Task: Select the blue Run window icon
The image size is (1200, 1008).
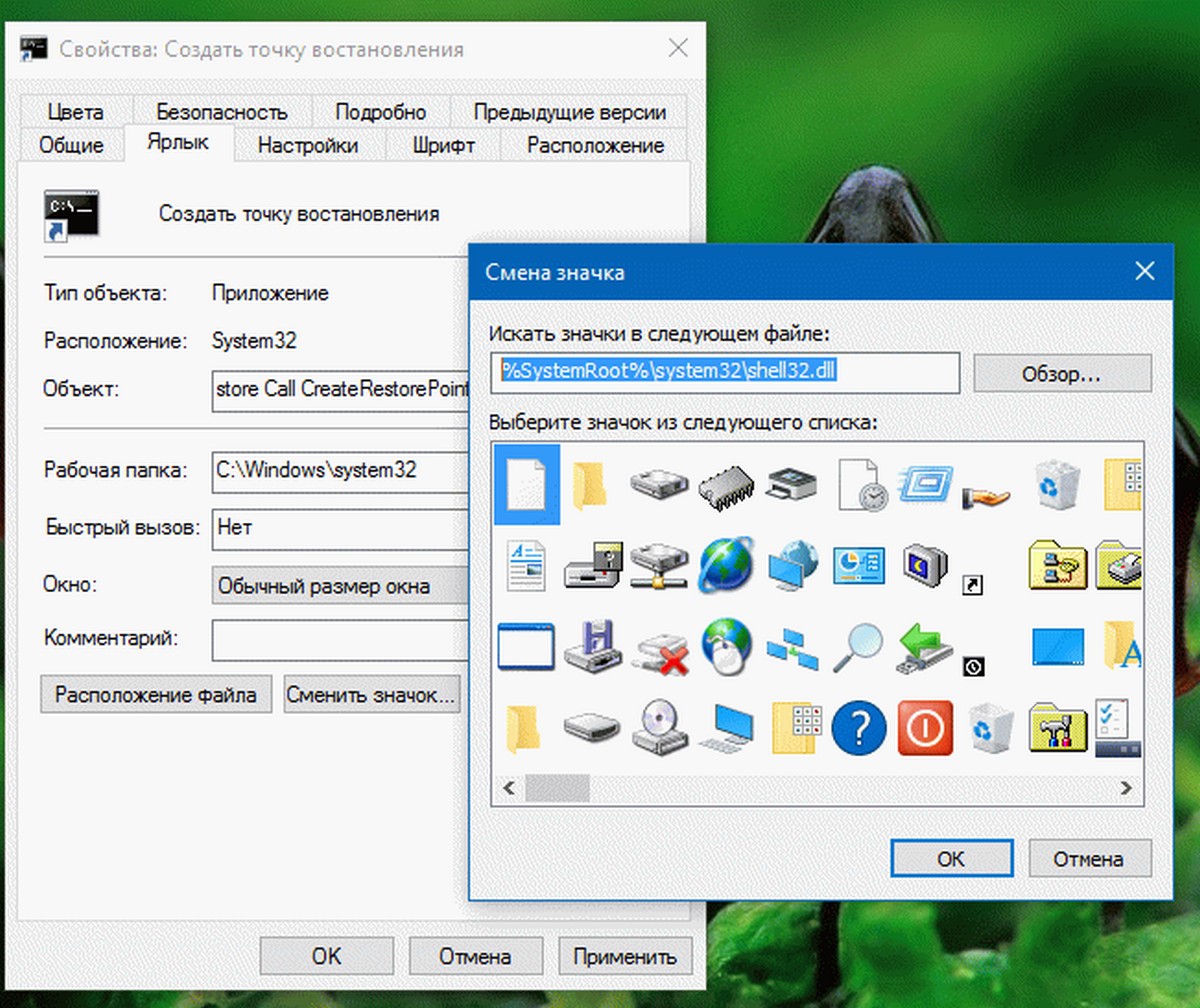Action: point(926,484)
